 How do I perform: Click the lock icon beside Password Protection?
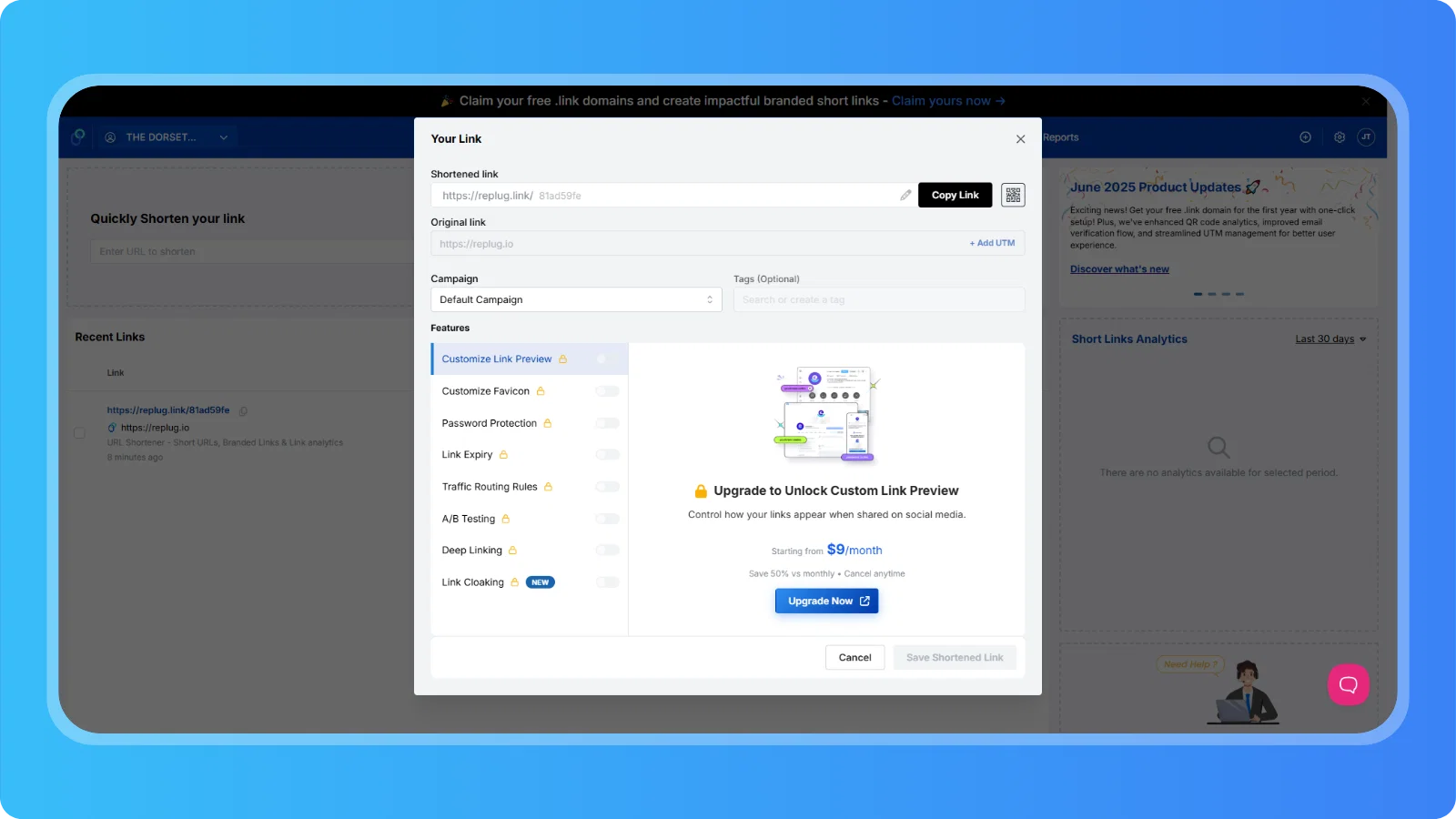coord(548,423)
